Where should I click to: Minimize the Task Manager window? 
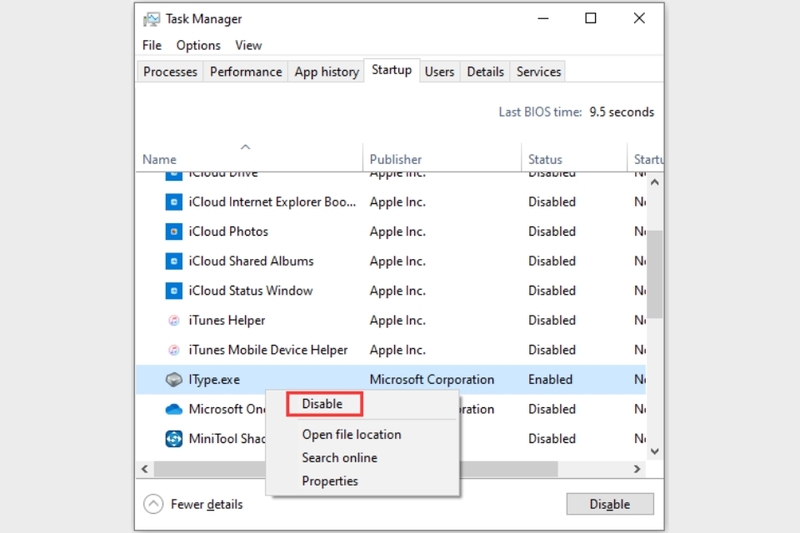543,18
